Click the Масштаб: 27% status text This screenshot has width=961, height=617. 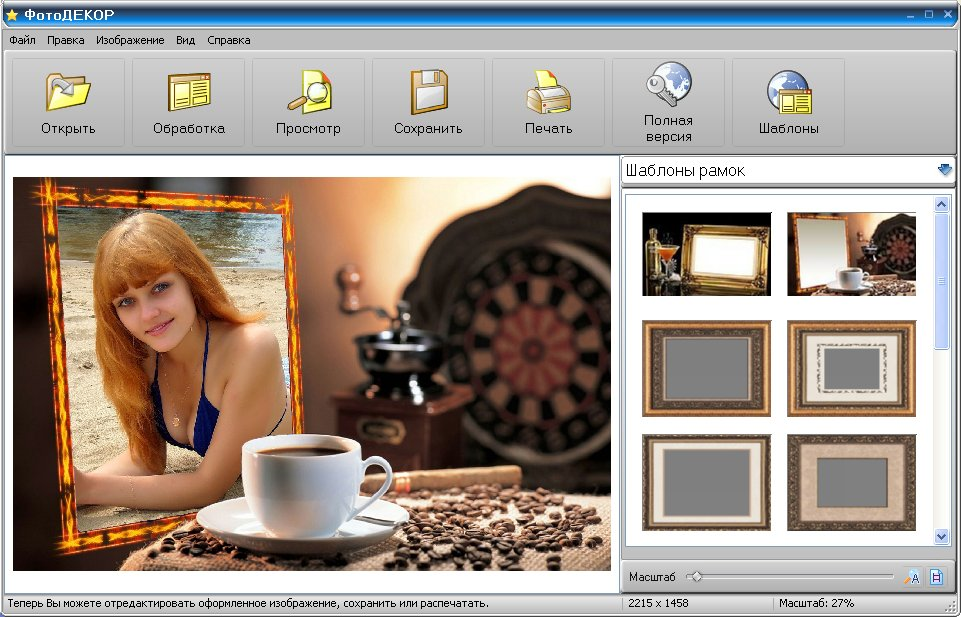click(x=816, y=603)
